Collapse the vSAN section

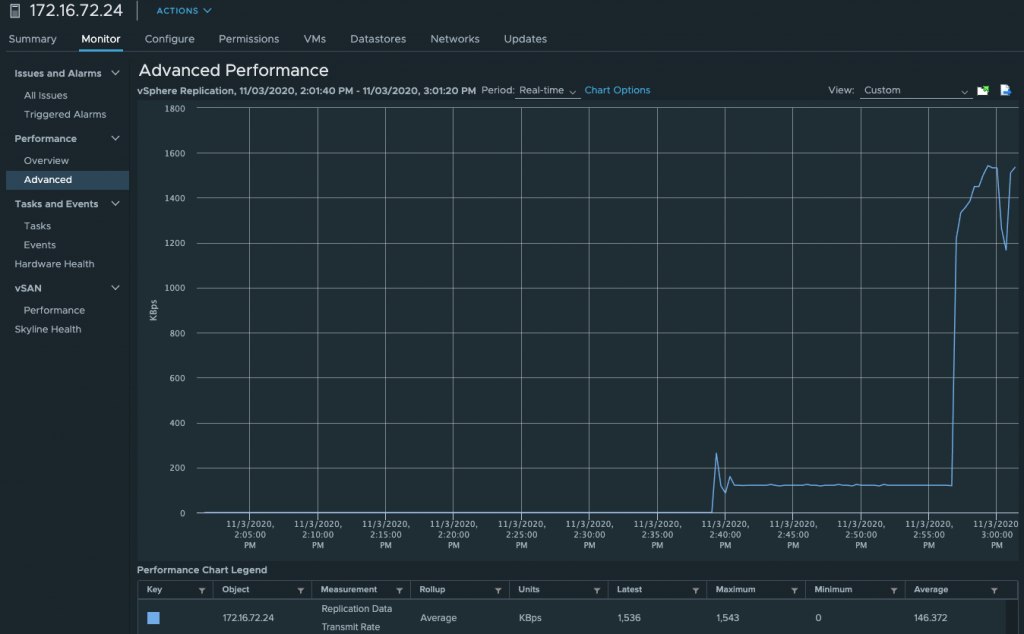click(115, 288)
